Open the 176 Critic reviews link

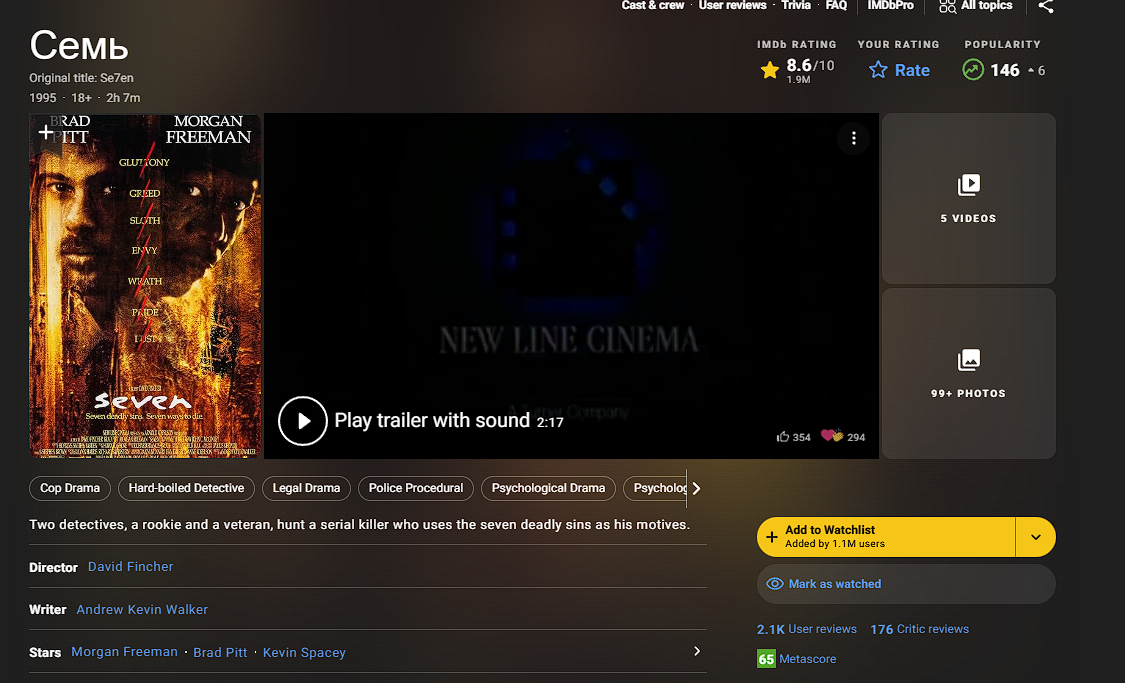(x=920, y=629)
